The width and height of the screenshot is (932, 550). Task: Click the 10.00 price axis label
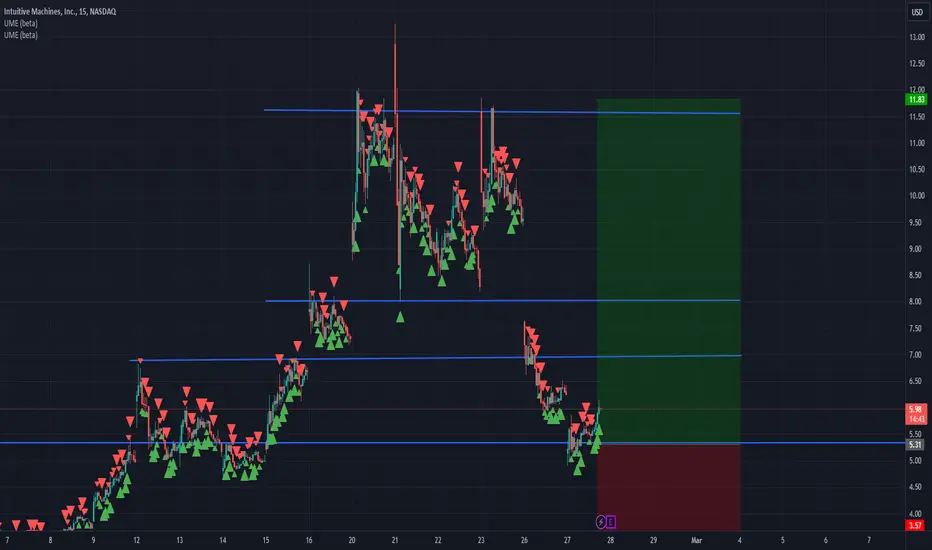point(917,196)
